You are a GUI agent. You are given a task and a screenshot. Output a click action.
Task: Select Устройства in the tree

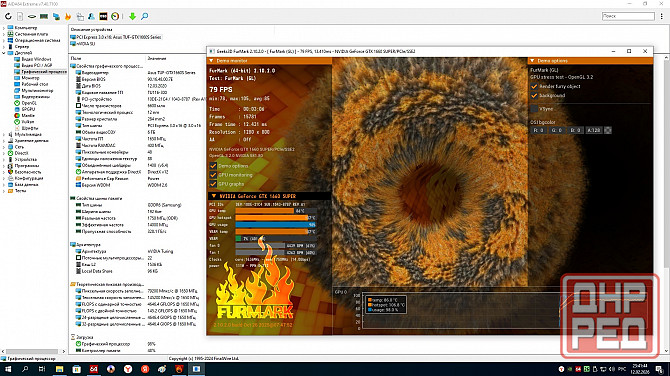point(26,159)
